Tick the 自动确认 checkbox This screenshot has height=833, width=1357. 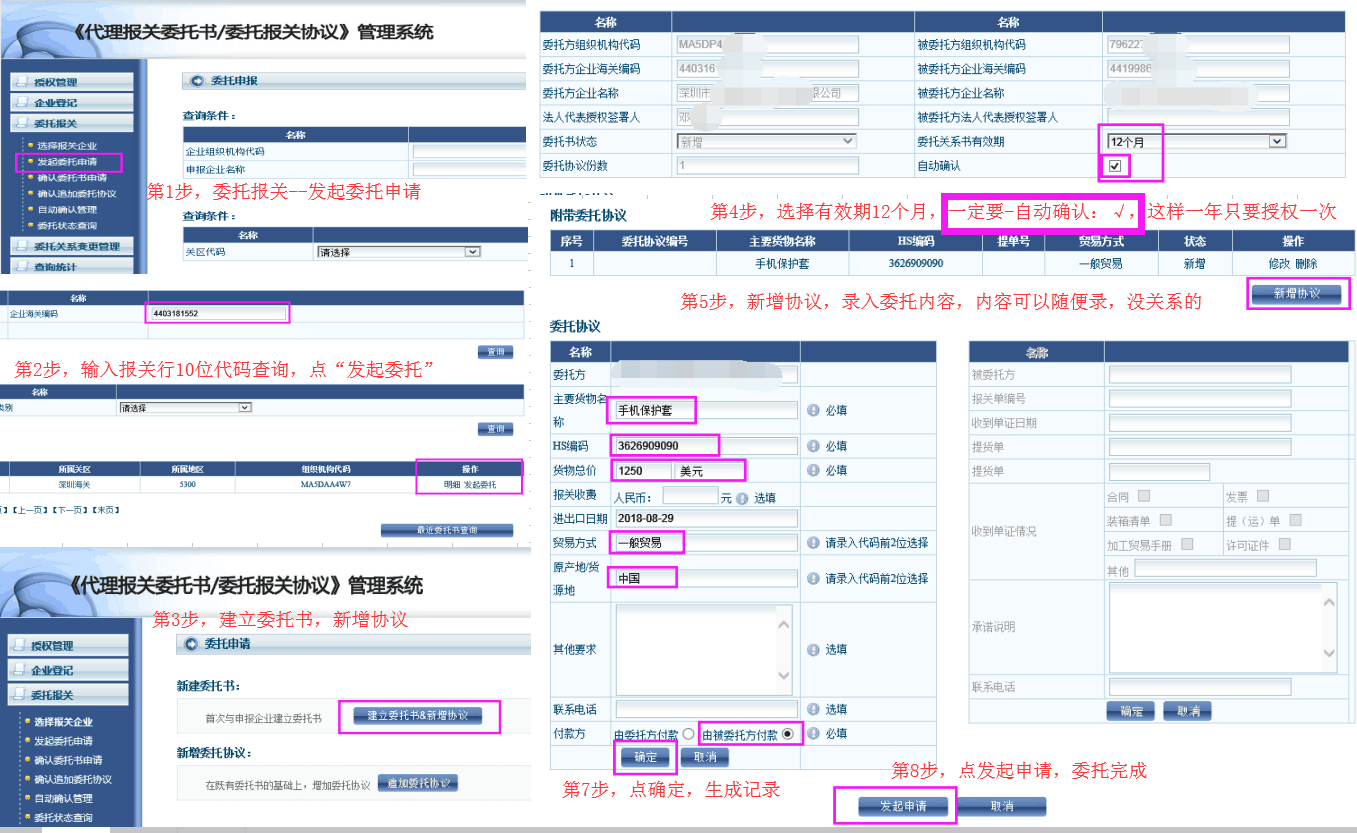coord(1115,165)
